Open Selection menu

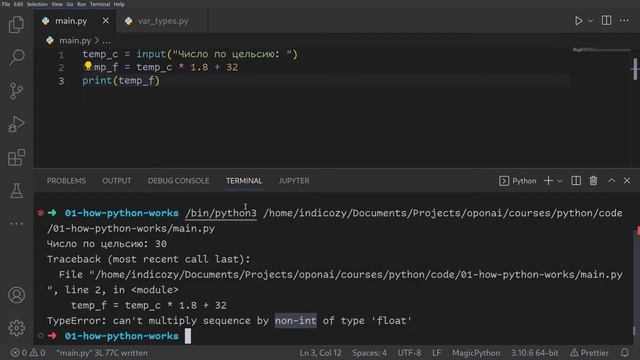click(x=37, y=4)
